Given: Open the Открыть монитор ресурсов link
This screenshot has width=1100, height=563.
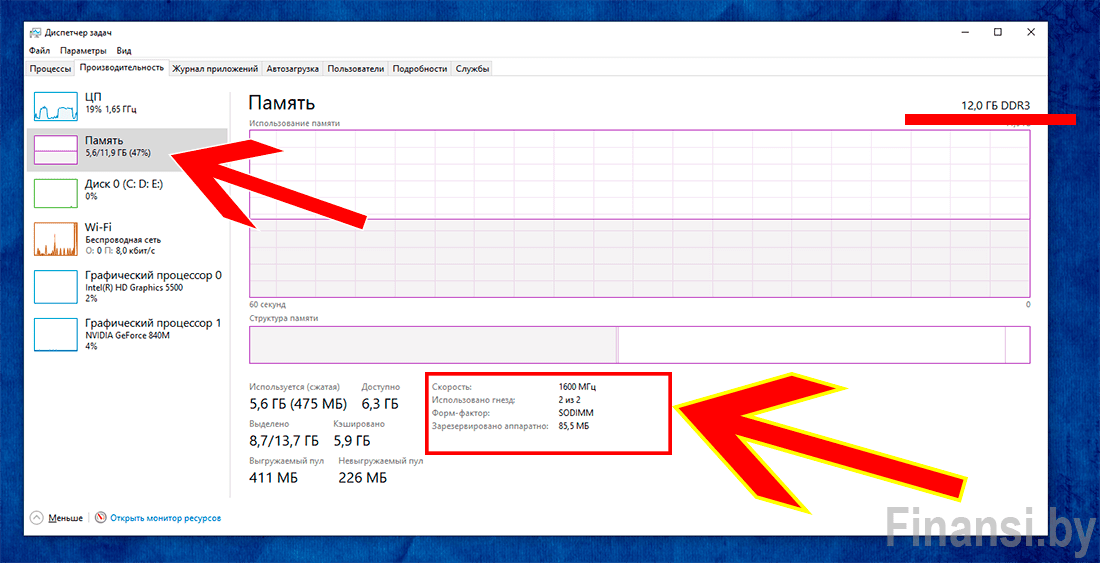Looking at the screenshot, I should [166, 518].
